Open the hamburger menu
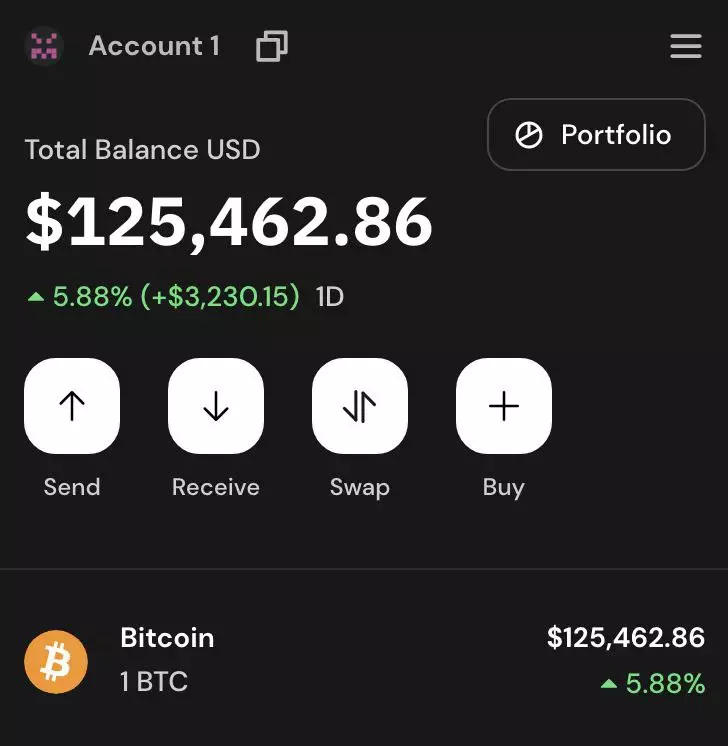728x746 pixels. [686, 46]
